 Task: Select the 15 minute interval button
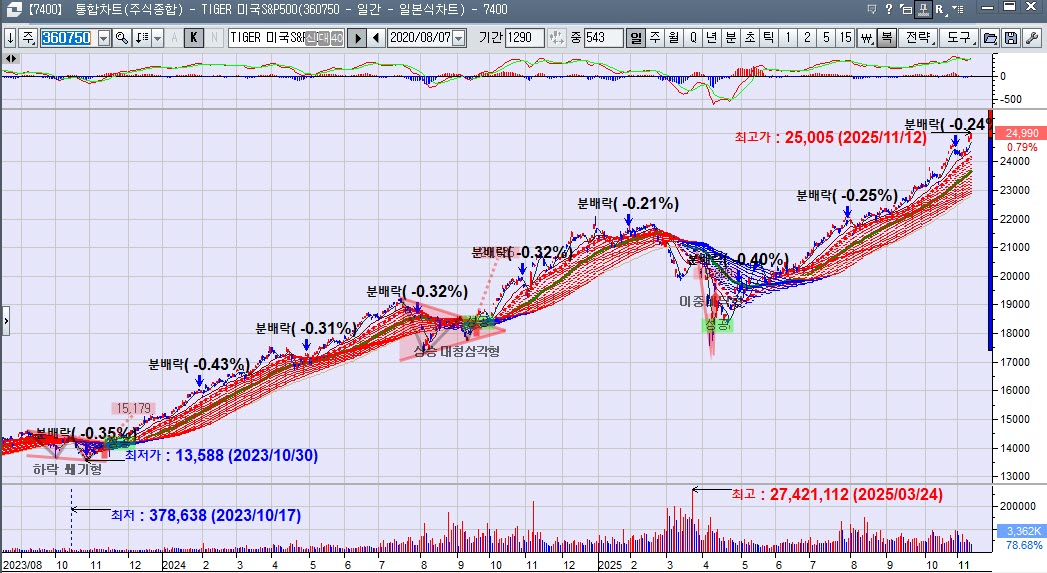(846, 38)
